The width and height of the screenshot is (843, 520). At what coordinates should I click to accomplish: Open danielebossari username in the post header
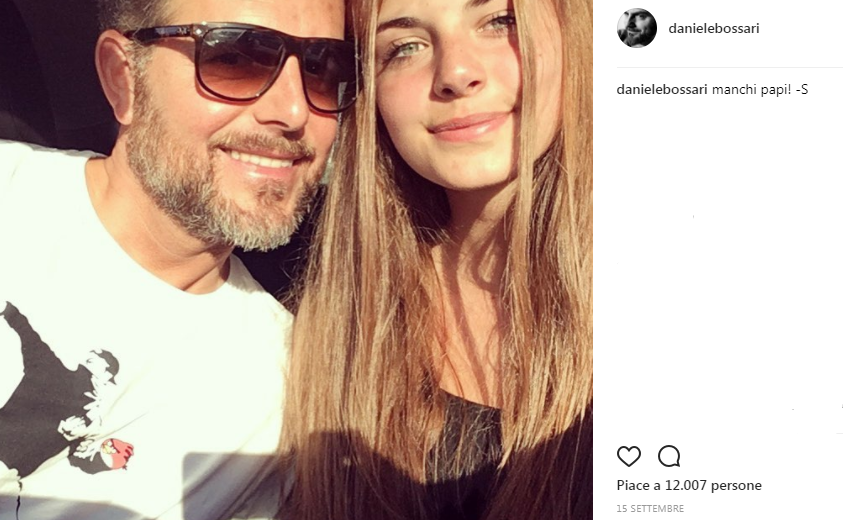tap(713, 28)
